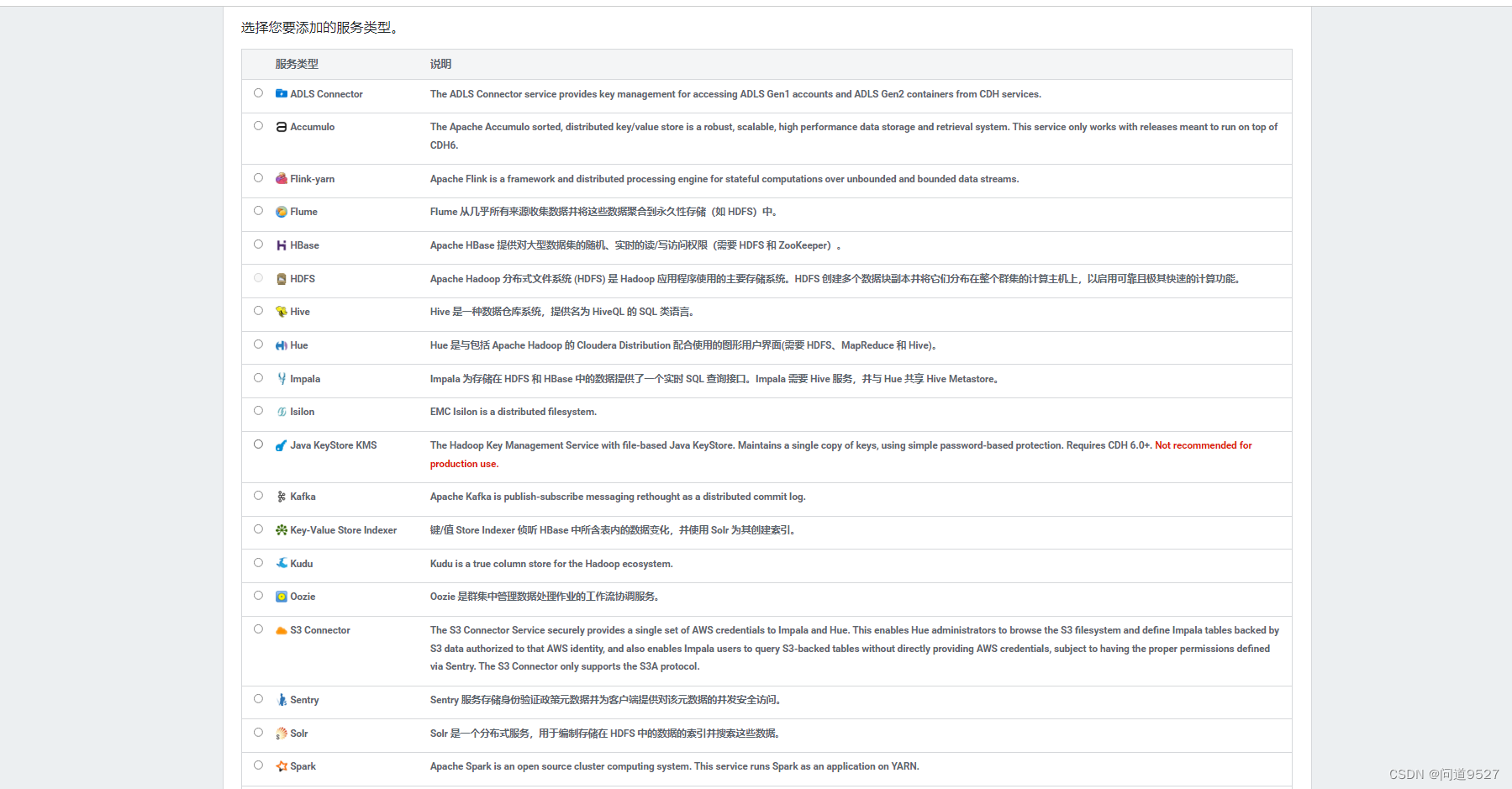The image size is (1512, 789).
Task: Click the Hive bee icon
Action: click(x=282, y=312)
